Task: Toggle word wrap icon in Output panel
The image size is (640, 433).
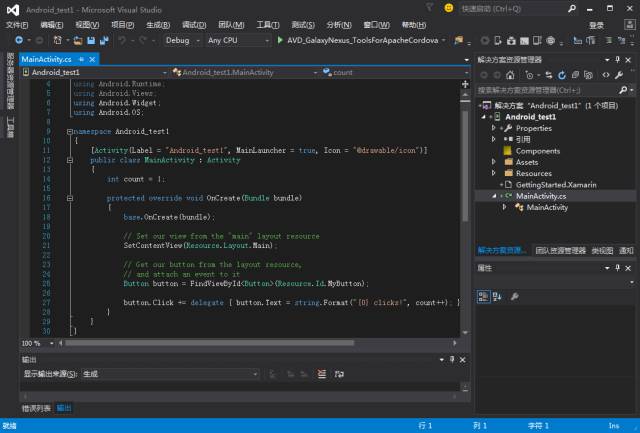Action: (x=339, y=374)
